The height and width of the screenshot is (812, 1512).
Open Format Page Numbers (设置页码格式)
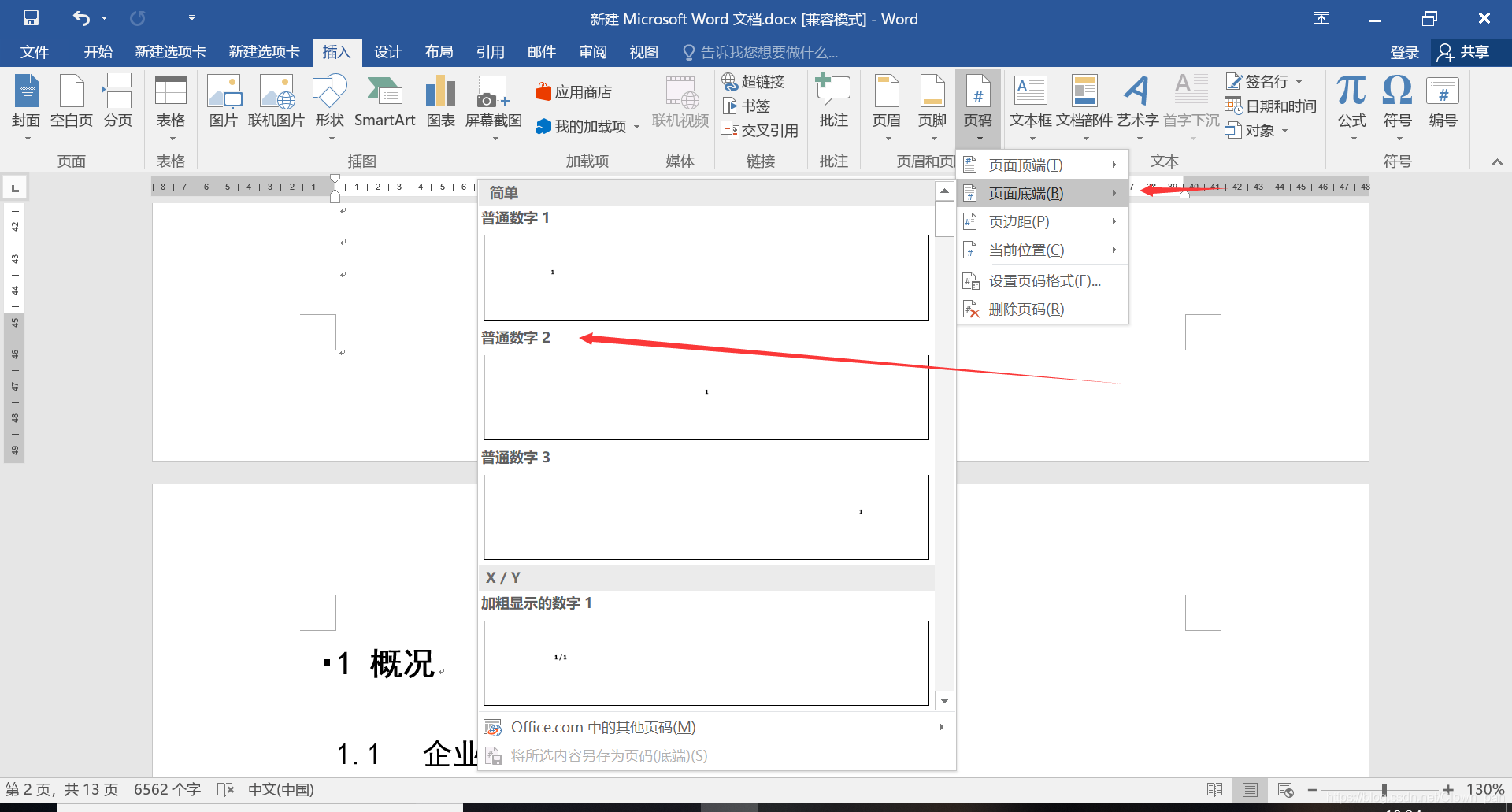click(1043, 281)
